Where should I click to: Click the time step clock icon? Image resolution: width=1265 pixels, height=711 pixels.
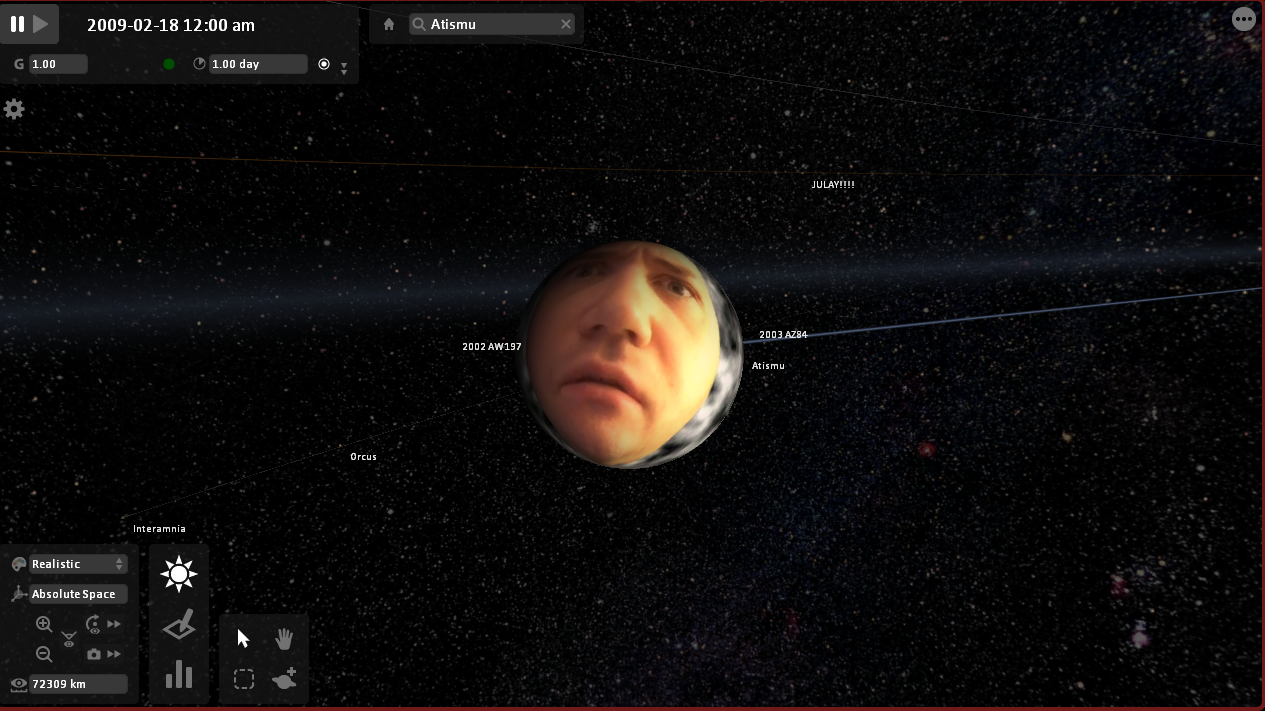[199, 64]
